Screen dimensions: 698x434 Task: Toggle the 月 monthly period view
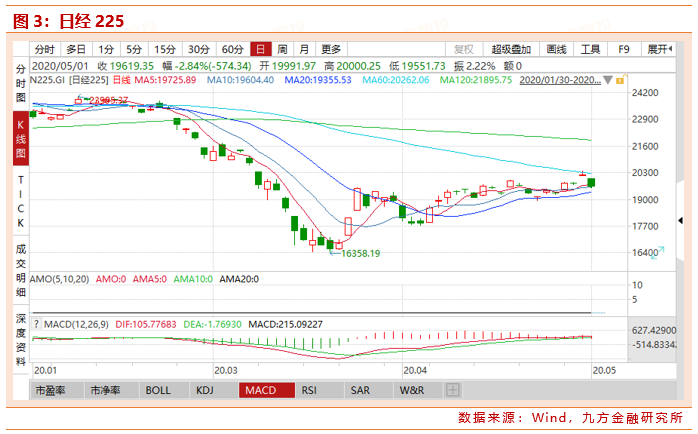coord(304,48)
